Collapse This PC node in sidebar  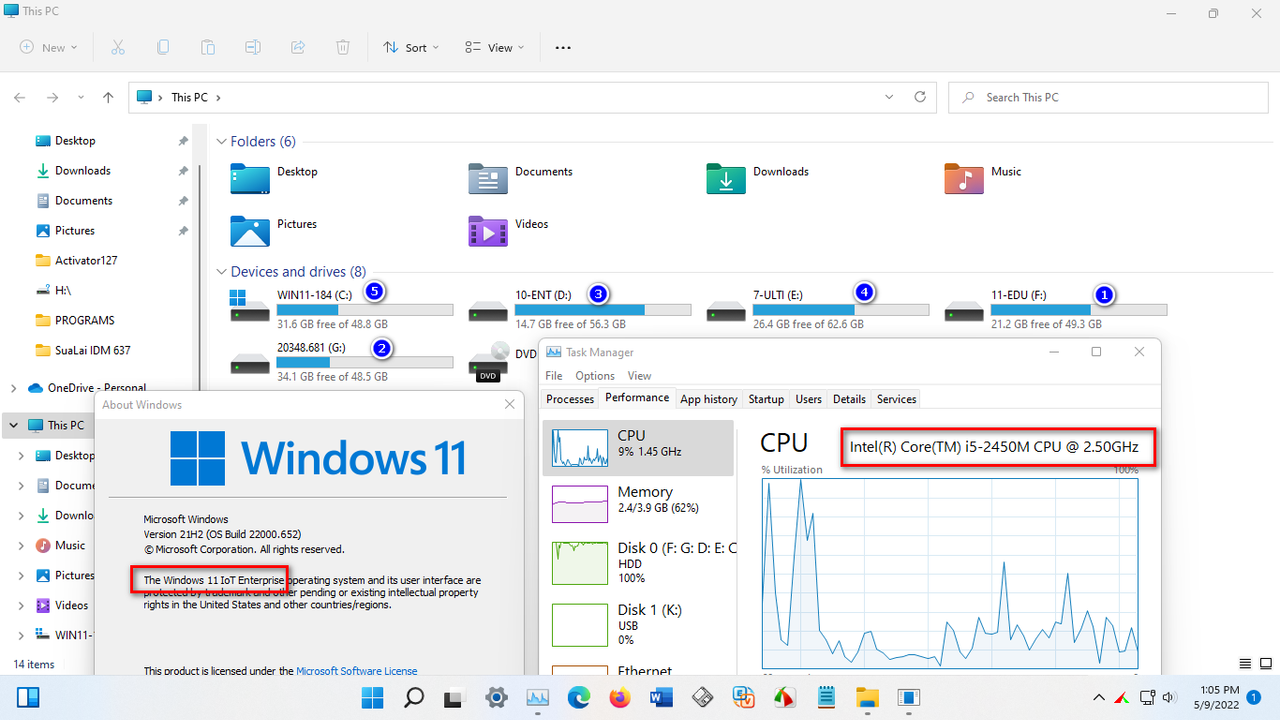[x=13, y=425]
